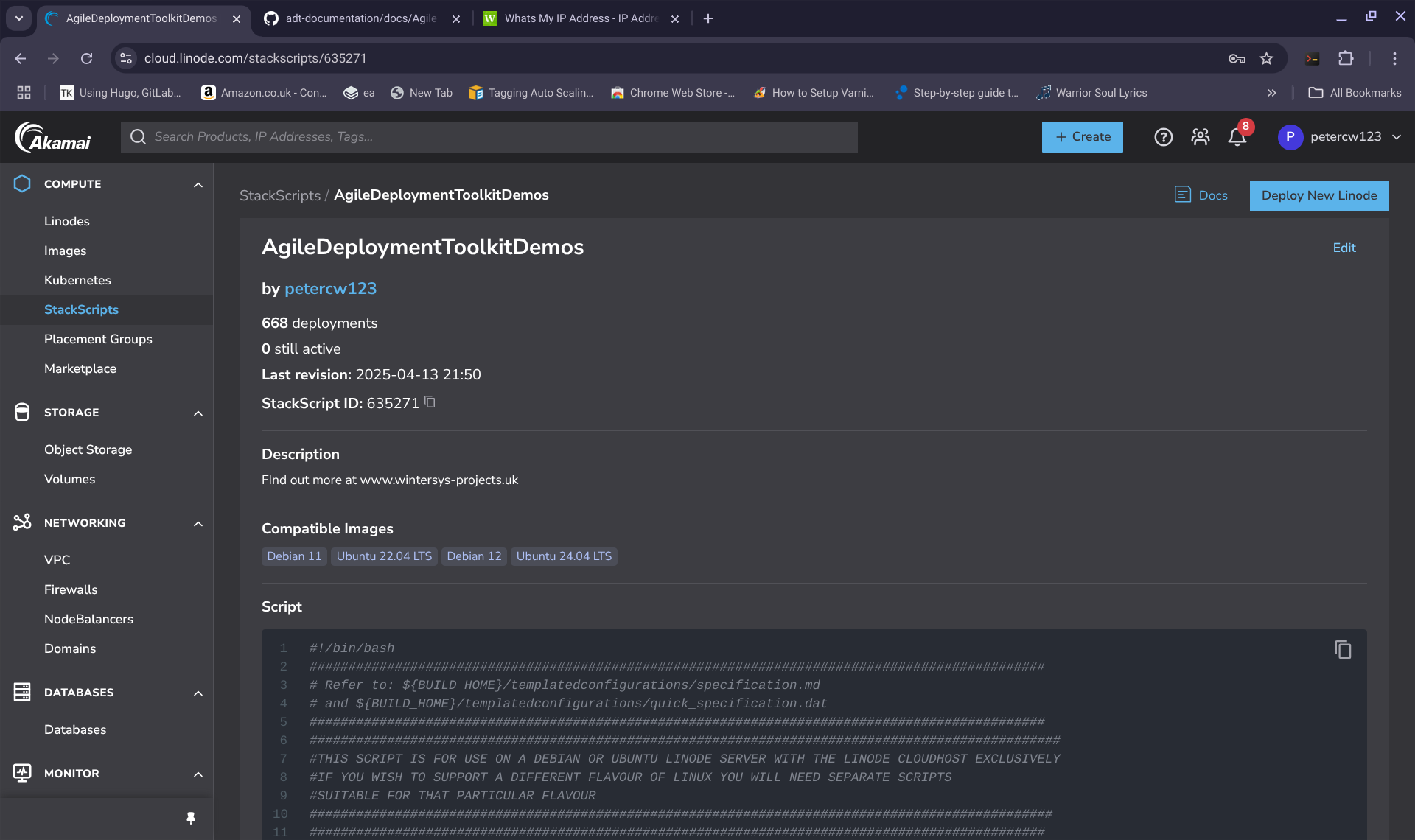Switch to adt-documentation GitHub tab
This screenshot has width=1415, height=840.
361,18
